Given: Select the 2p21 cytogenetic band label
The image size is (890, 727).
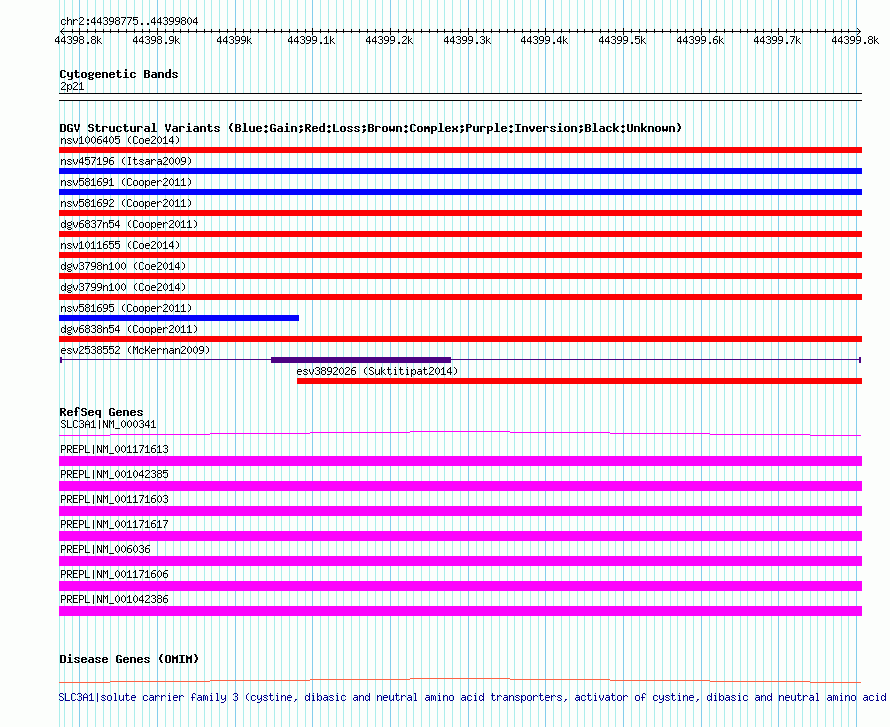Looking at the screenshot, I should point(72,86).
